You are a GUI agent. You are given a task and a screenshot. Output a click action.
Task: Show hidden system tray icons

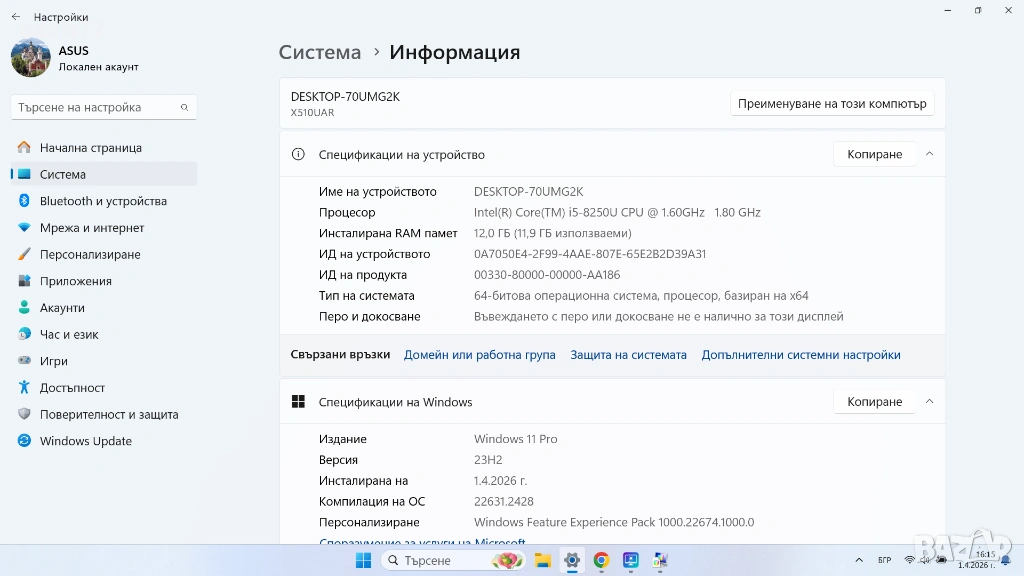click(x=860, y=560)
